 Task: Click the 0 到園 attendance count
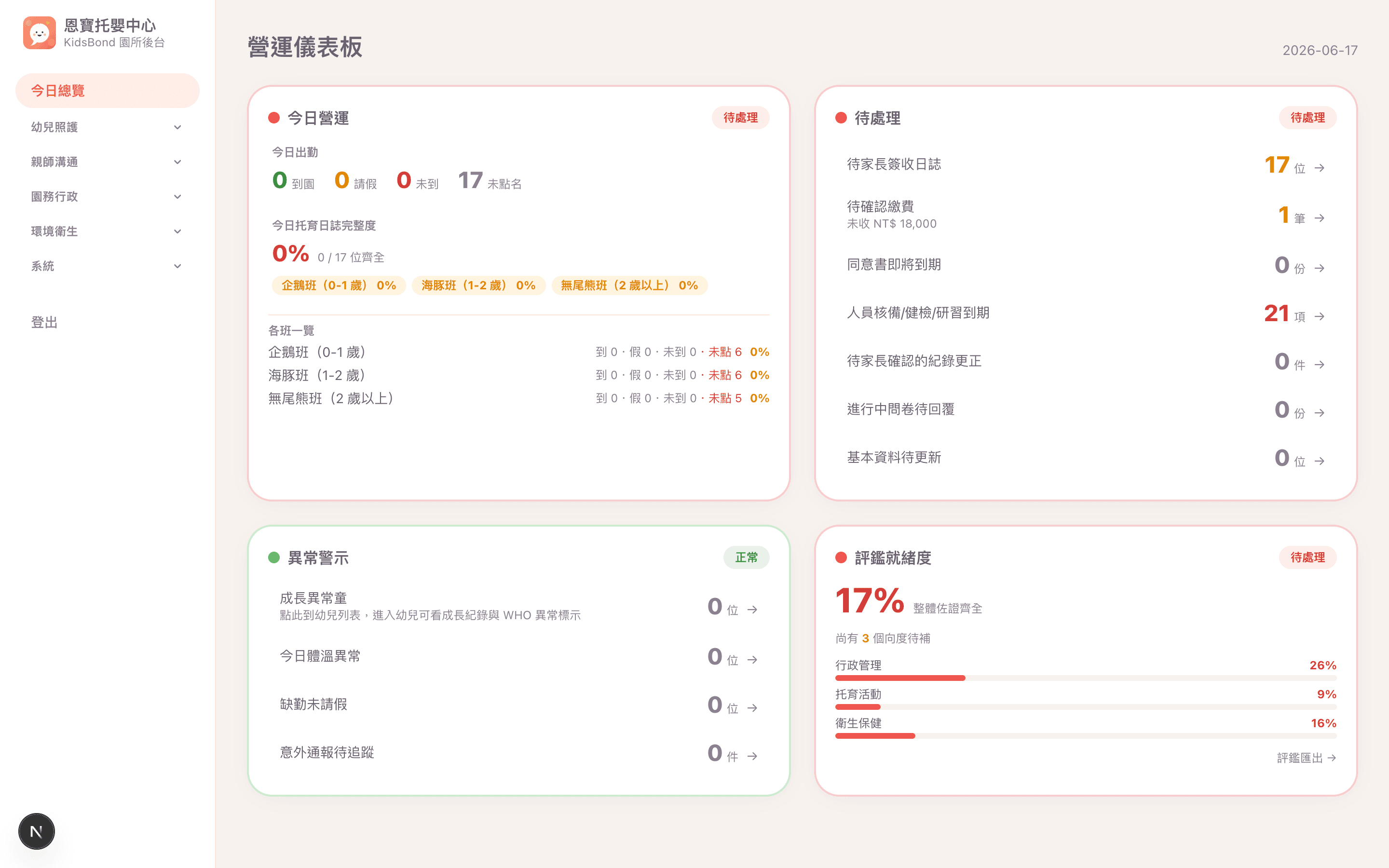293,181
